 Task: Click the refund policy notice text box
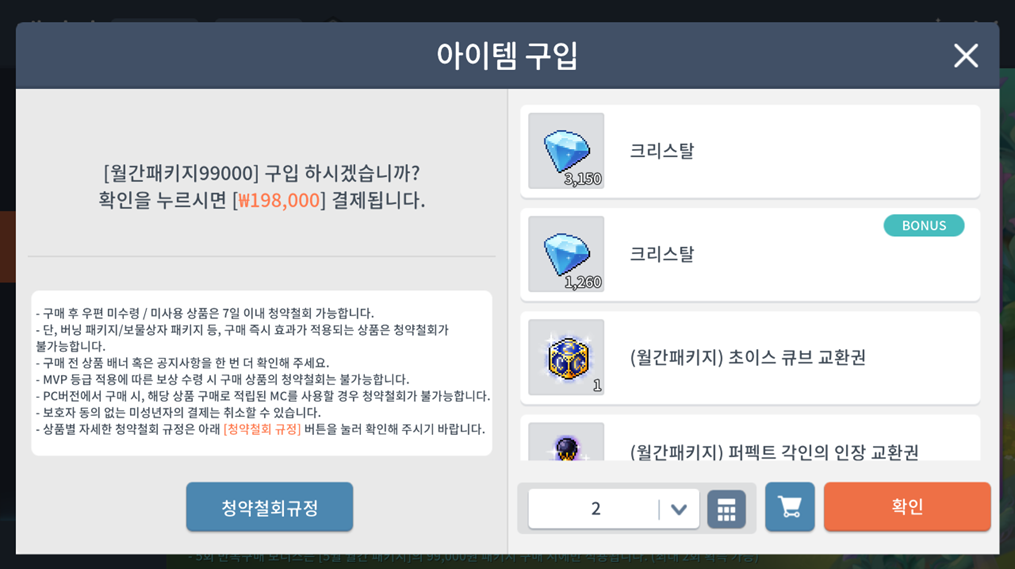pyautogui.click(x=262, y=372)
